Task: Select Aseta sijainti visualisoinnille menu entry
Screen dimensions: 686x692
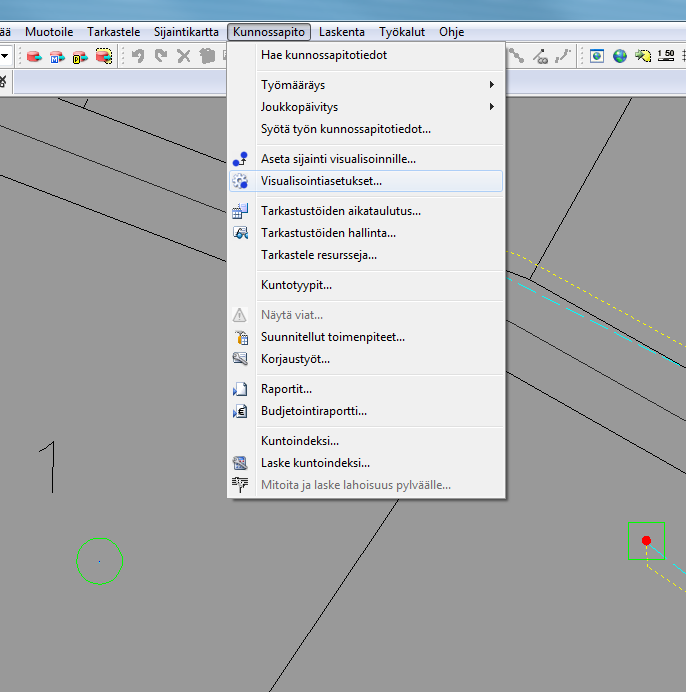Action: pyautogui.click(x=366, y=159)
